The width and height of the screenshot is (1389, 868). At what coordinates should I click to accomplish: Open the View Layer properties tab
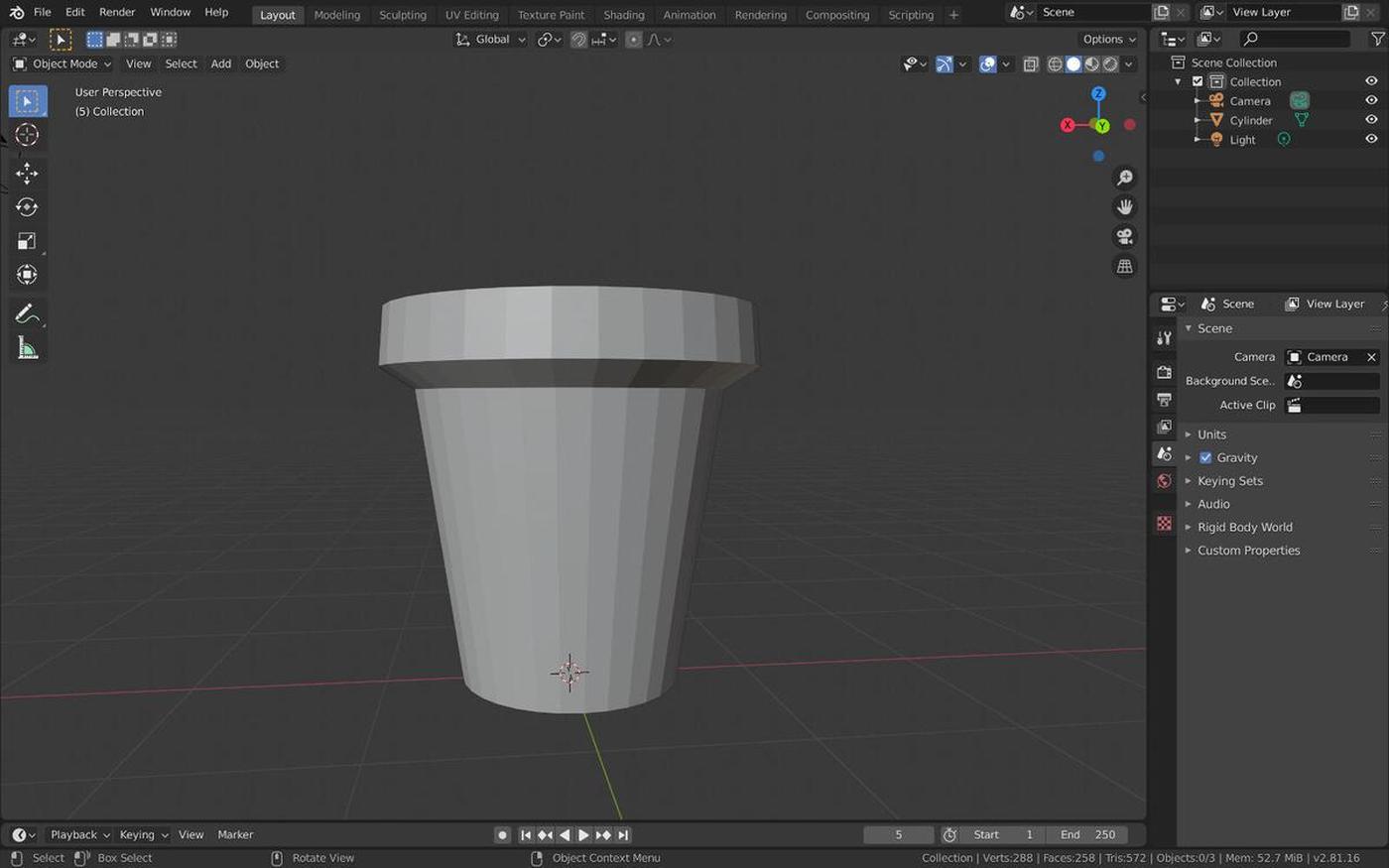1164,427
